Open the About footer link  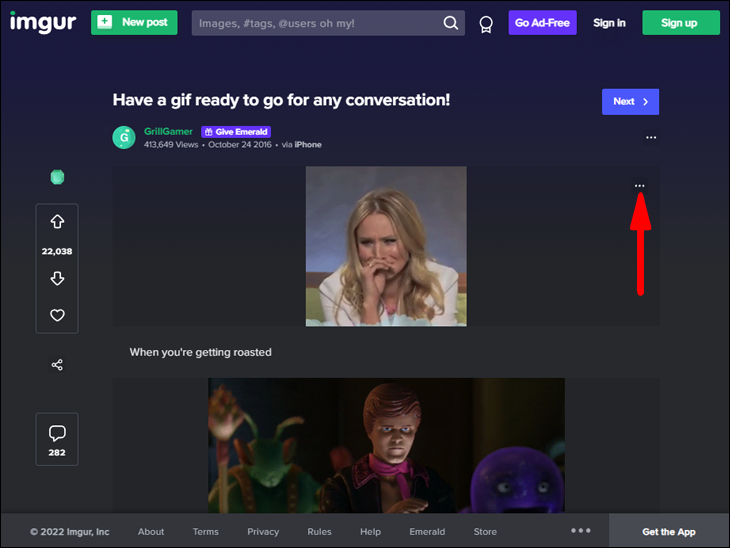coord(151,531)
